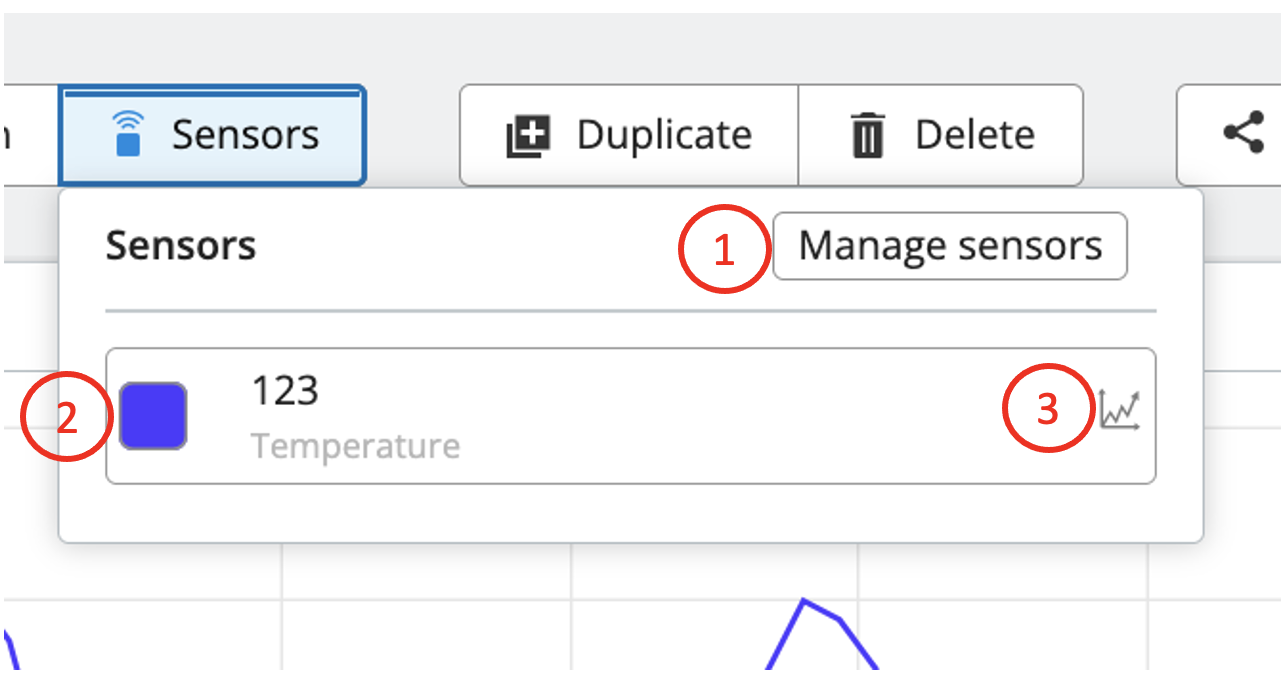
Task: Click the Duplicate button label
Action: click(664, 135)
